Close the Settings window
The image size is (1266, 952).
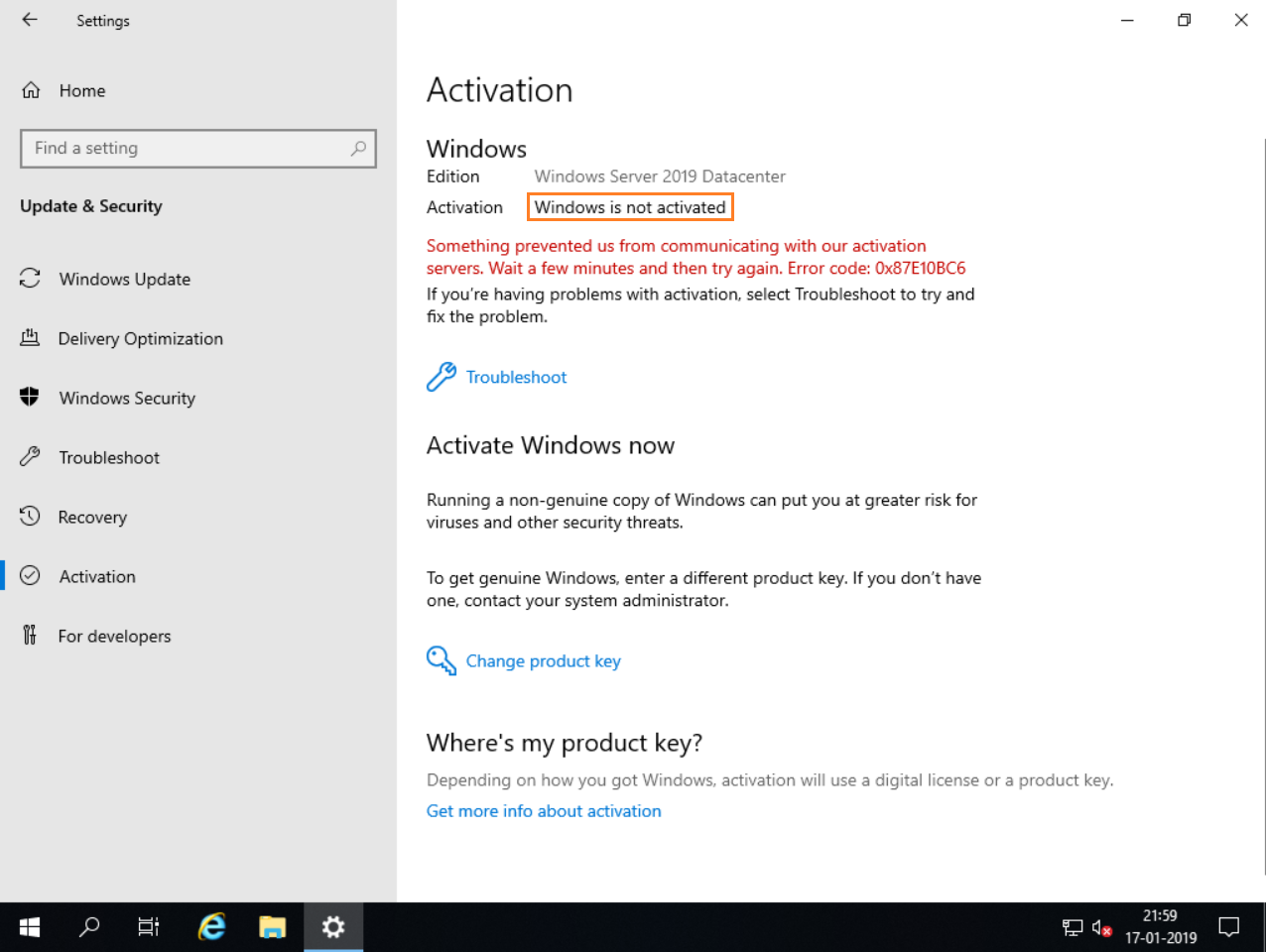point(1240,20)
